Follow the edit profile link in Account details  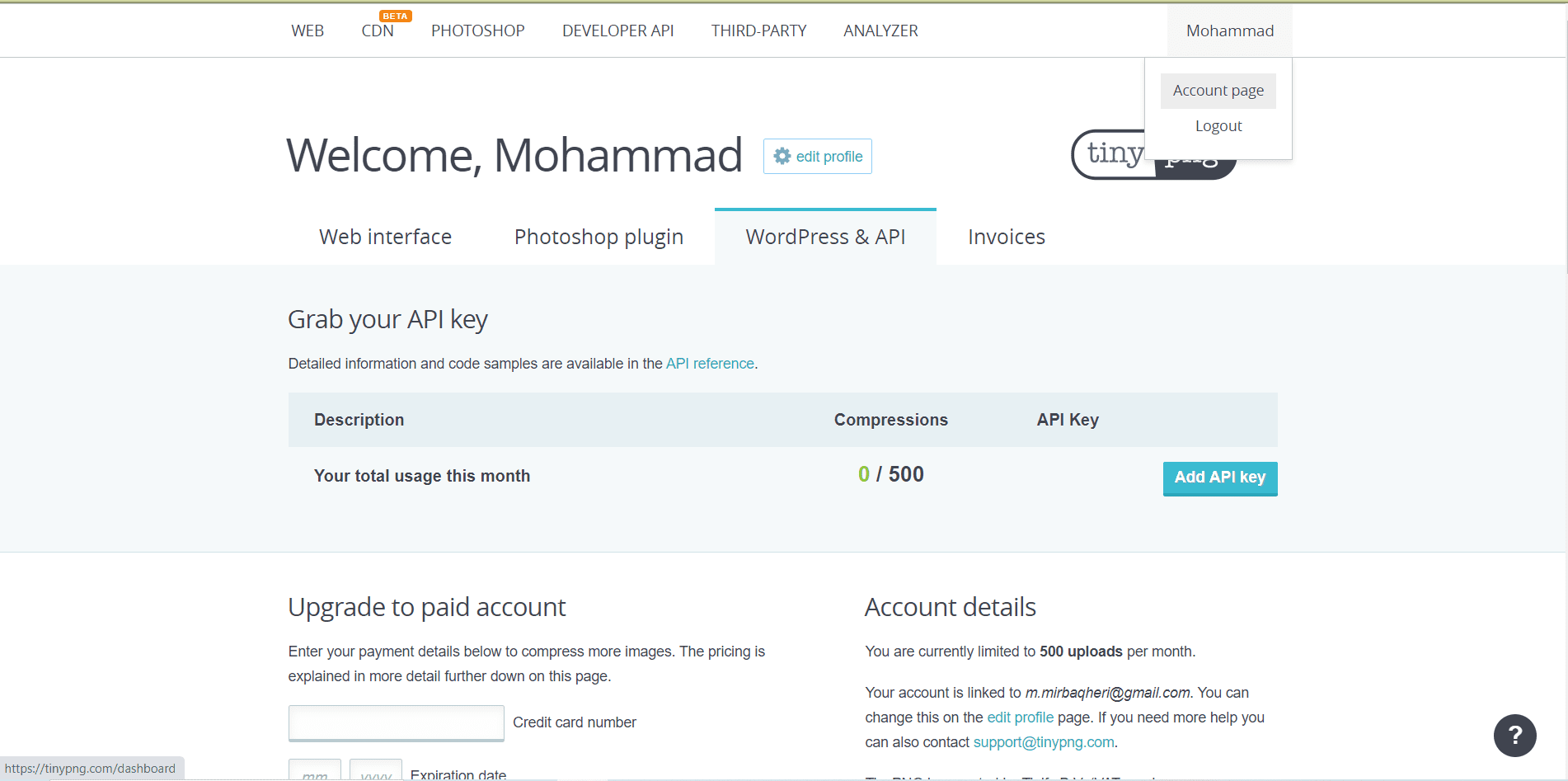point(1020,717)
